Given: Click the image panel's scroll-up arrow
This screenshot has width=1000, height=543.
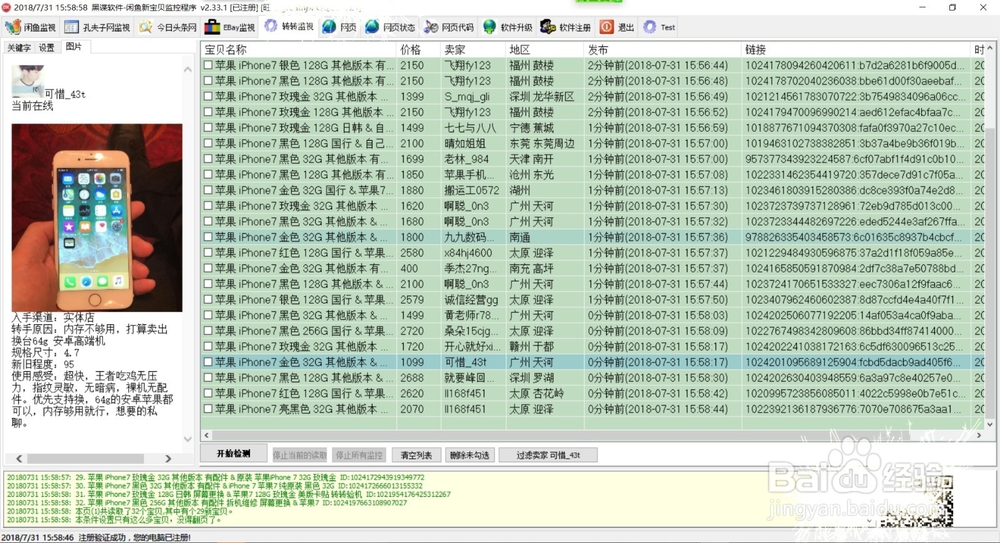Looking at the screenshot, I should tap(188, 70).
